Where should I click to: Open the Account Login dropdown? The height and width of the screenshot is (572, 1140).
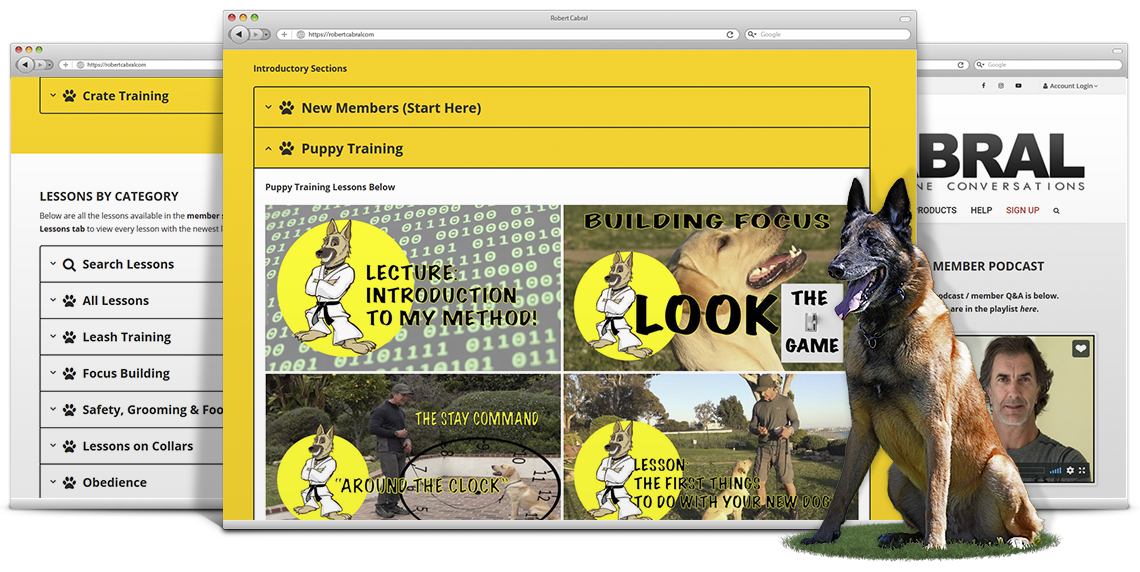point(1070,86)
